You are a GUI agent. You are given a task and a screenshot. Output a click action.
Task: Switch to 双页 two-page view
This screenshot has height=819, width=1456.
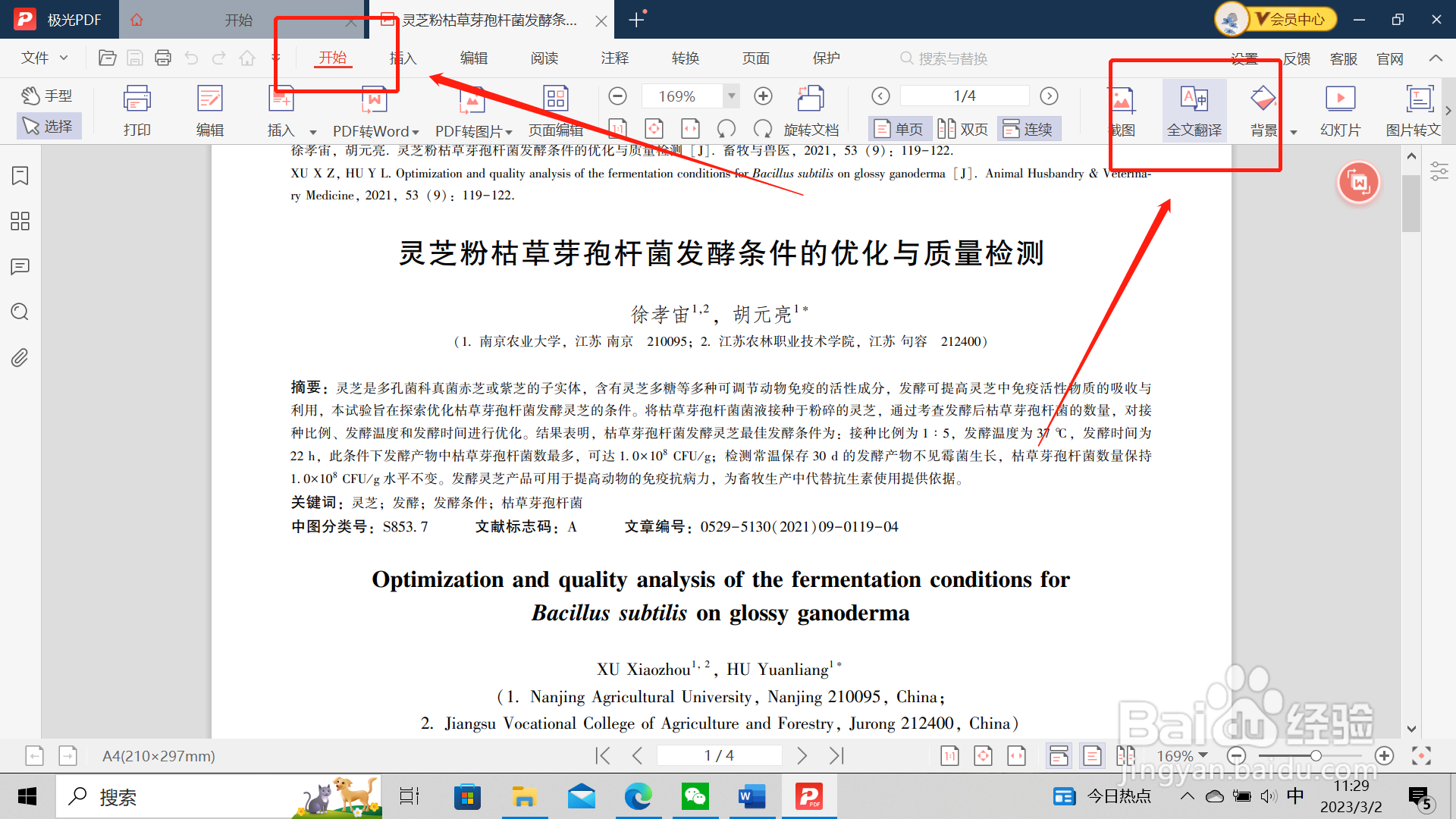coord(962,128)
